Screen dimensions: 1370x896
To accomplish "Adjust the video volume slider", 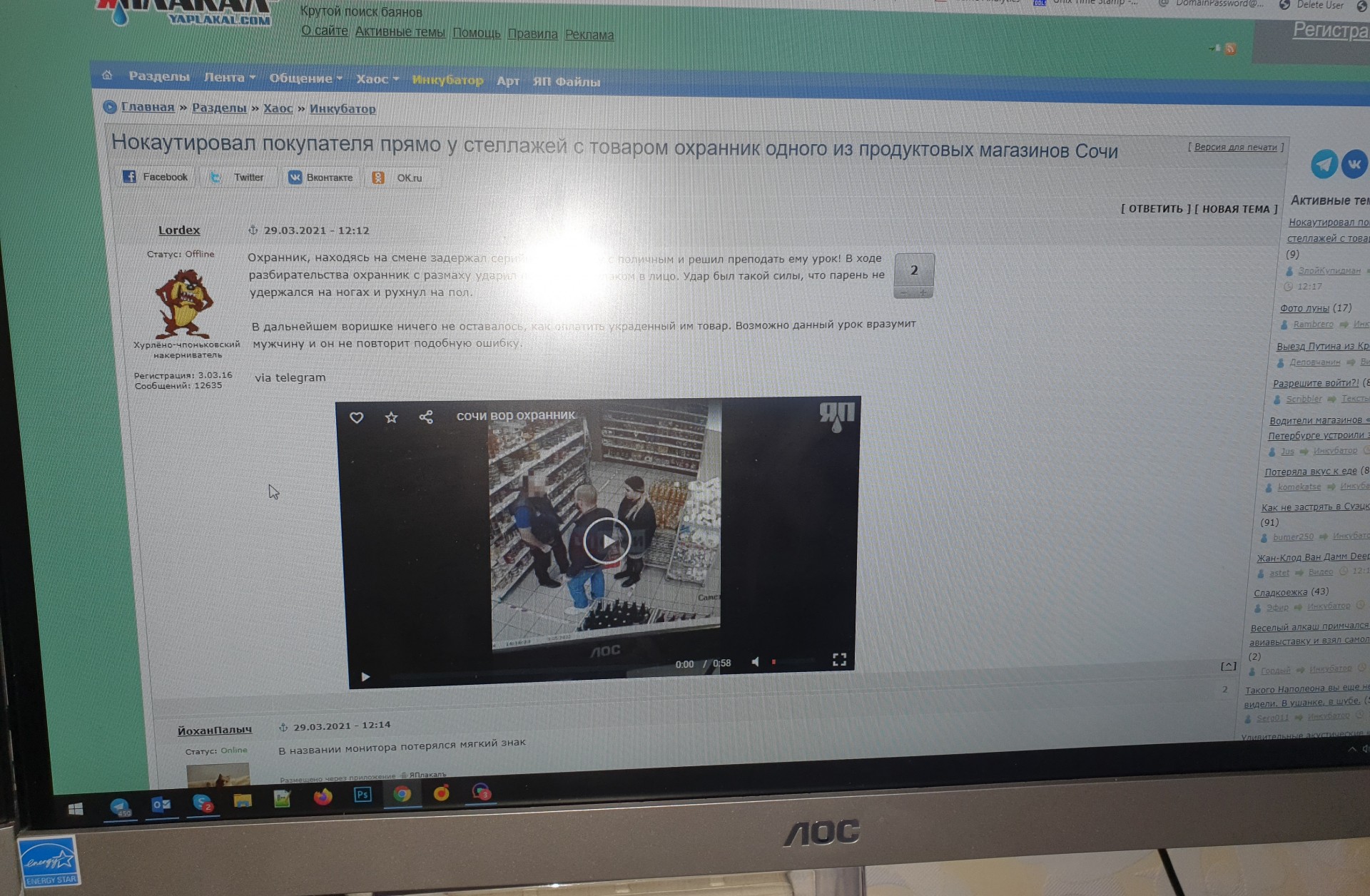I will coord(792,662).
